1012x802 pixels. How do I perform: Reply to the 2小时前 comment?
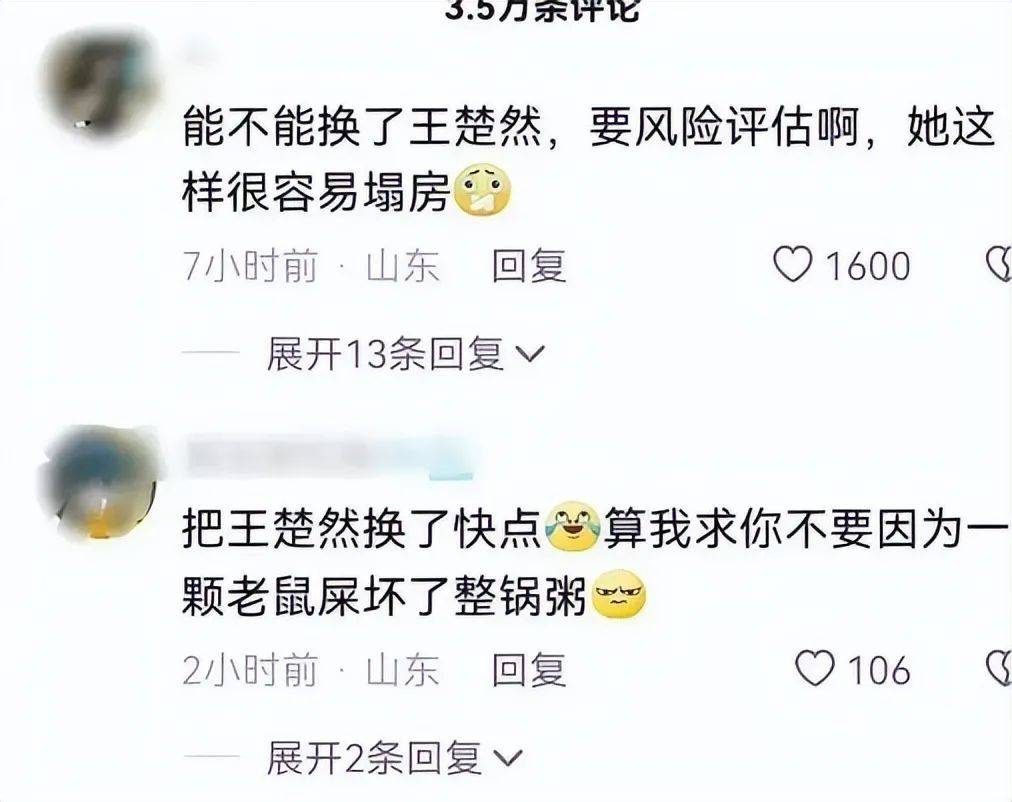[529, 669]
